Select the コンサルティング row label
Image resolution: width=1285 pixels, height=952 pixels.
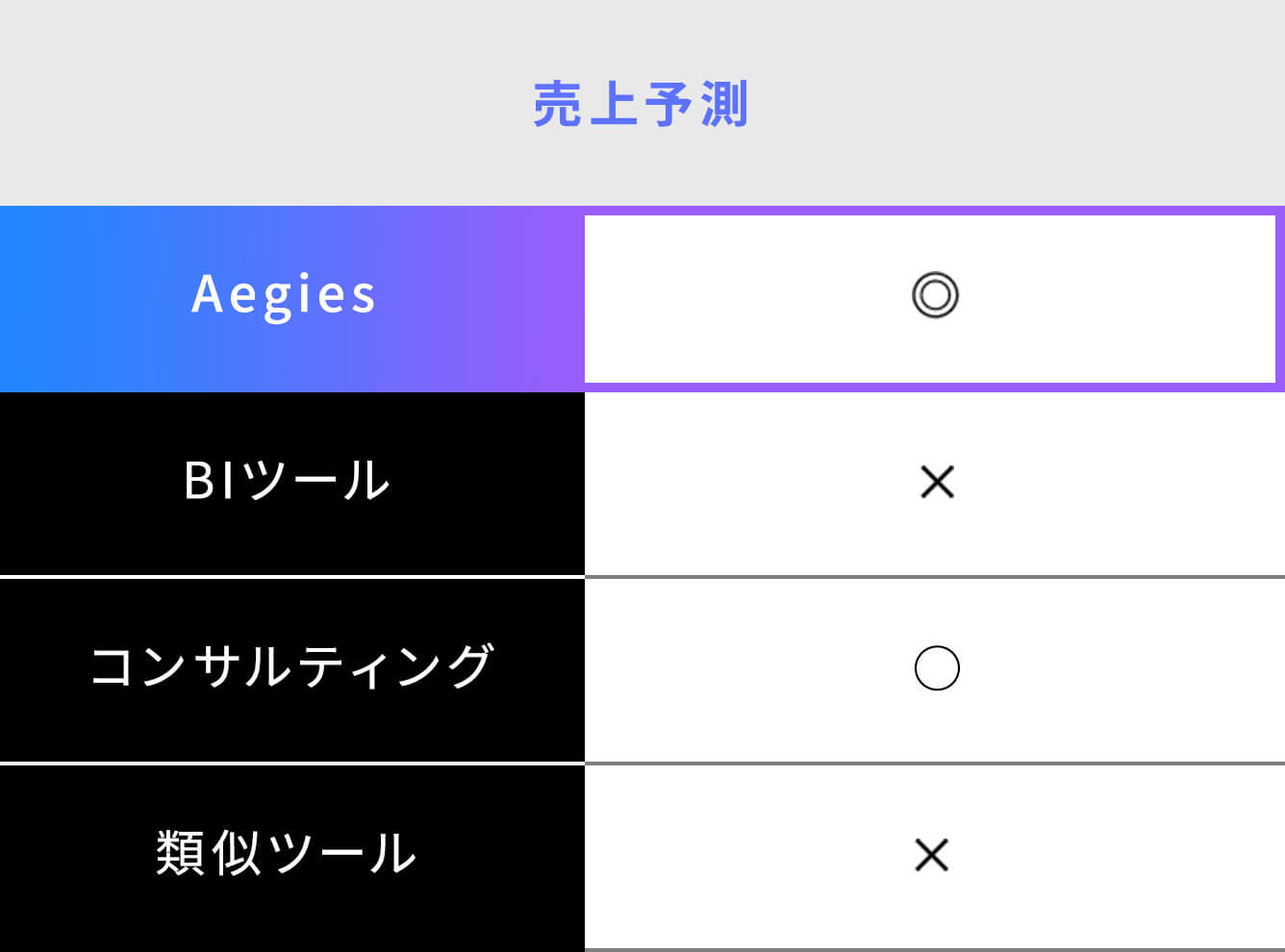[291, 667]
